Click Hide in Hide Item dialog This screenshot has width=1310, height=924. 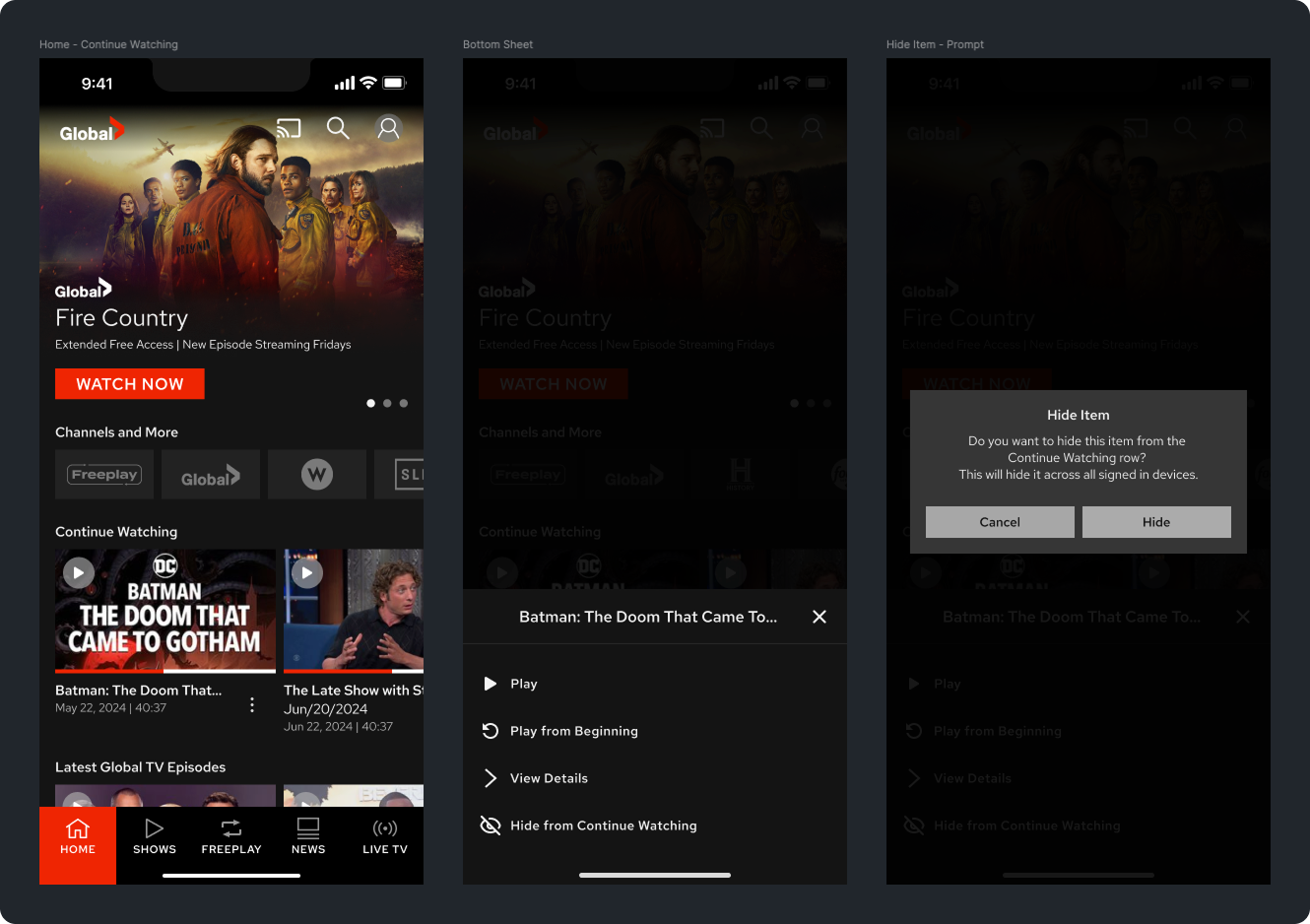pos(1156,522)
